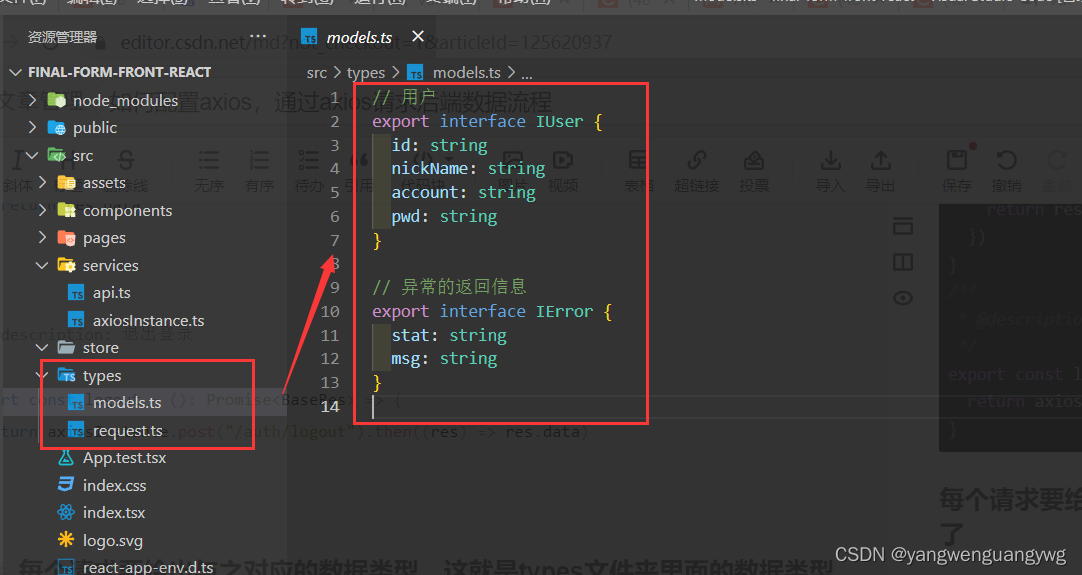Click line number 10 in gutter
The image size is (1082, 575).
click(x=330, y=311)
